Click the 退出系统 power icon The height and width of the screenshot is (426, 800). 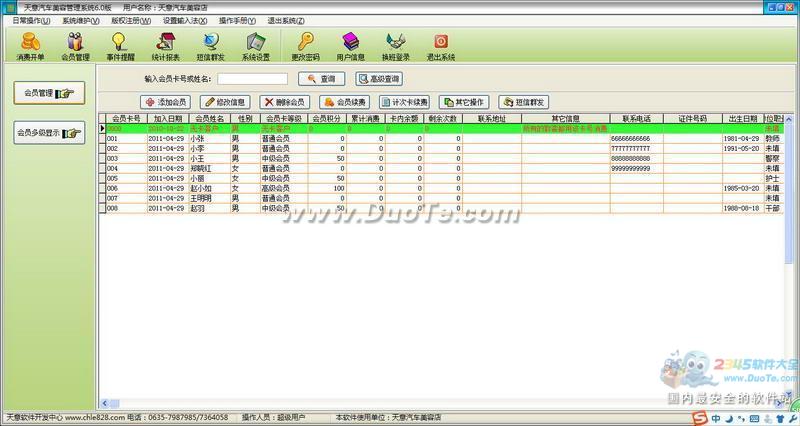tap(440, 45)
